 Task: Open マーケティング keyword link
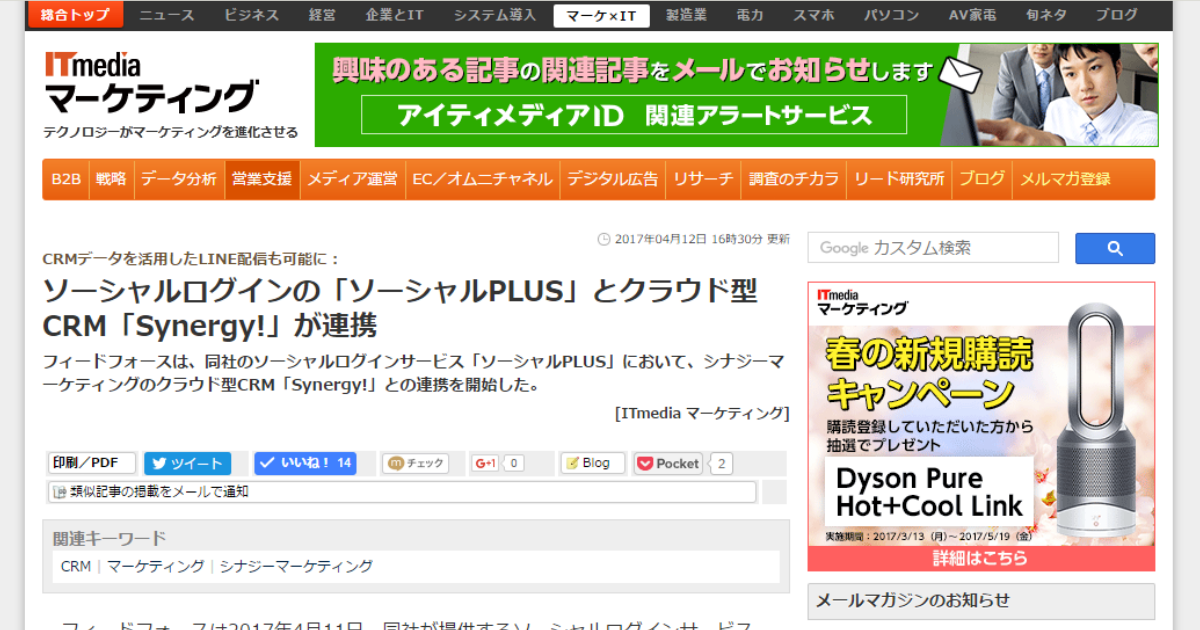point(156,566)
